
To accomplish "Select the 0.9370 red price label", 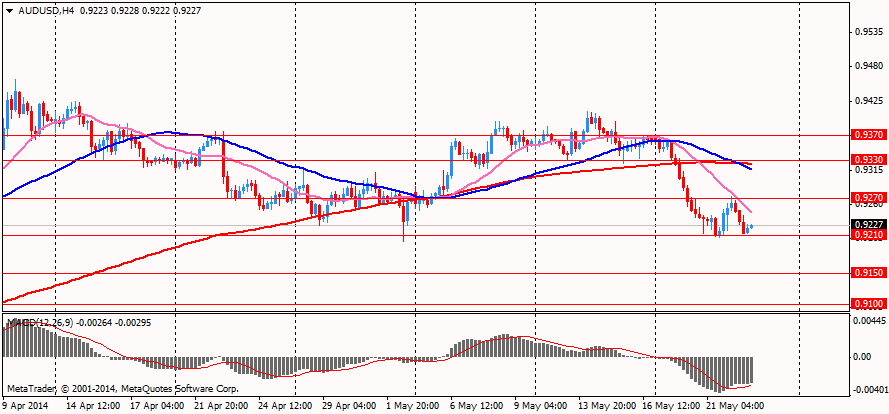I will [869, 135].
